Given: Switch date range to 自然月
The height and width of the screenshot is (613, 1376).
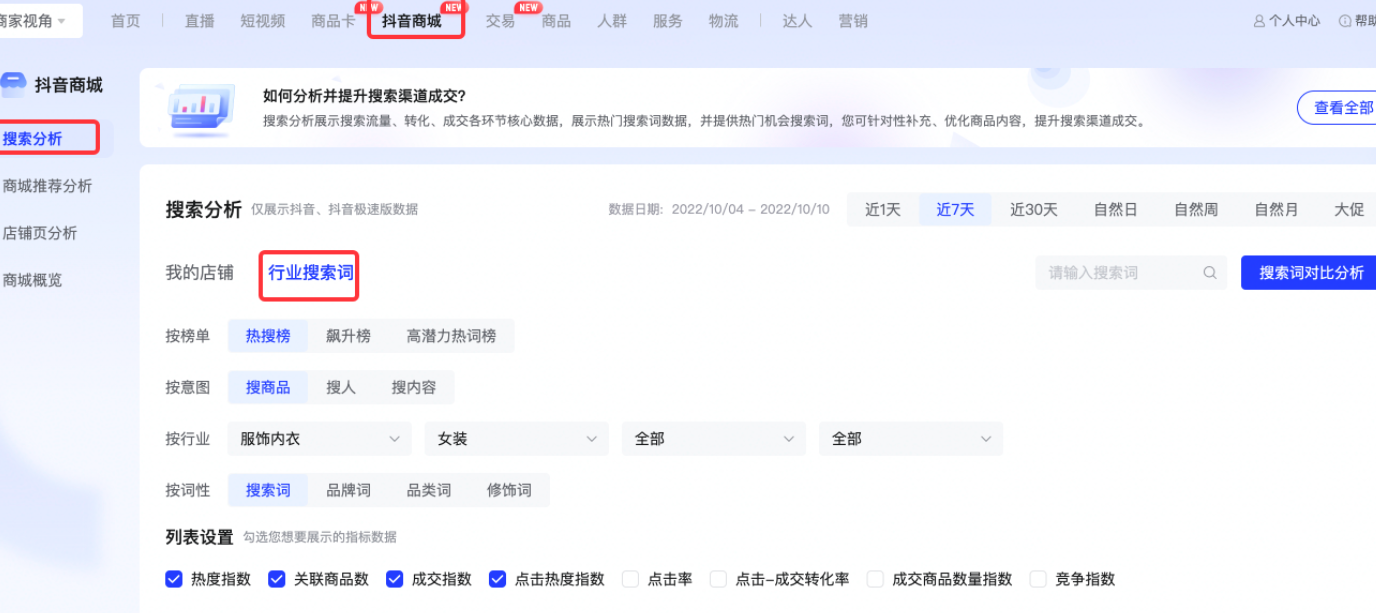Looking at the screenshot, I should (1277, 210).
